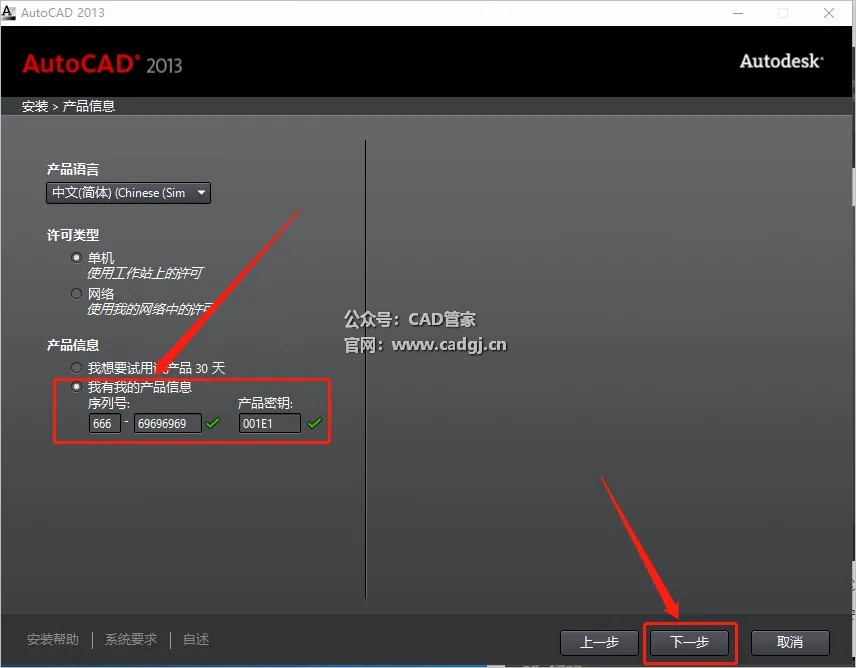Choose the 30-day trial radio option
Image resolution: width=856 pixels, height=668 pixels.
(x=76, y=367)
